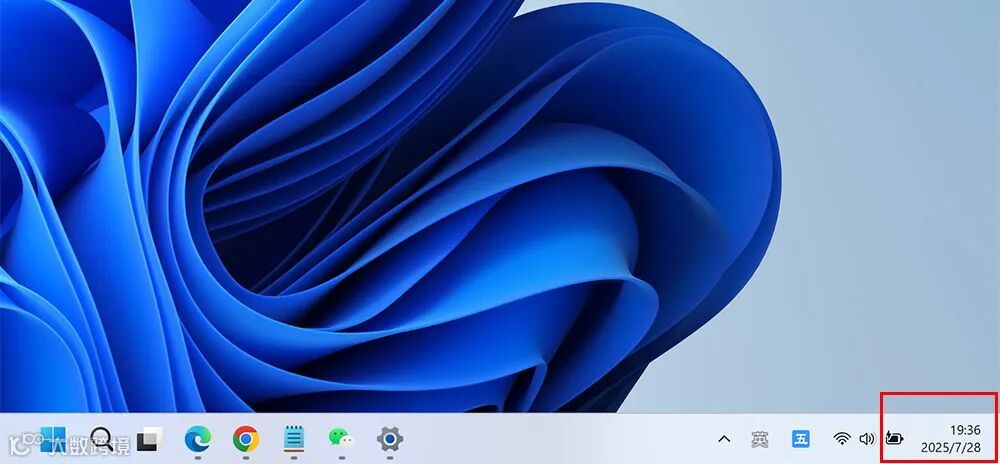
Task: Open the Windows Start menu
Action: (53, 439)
